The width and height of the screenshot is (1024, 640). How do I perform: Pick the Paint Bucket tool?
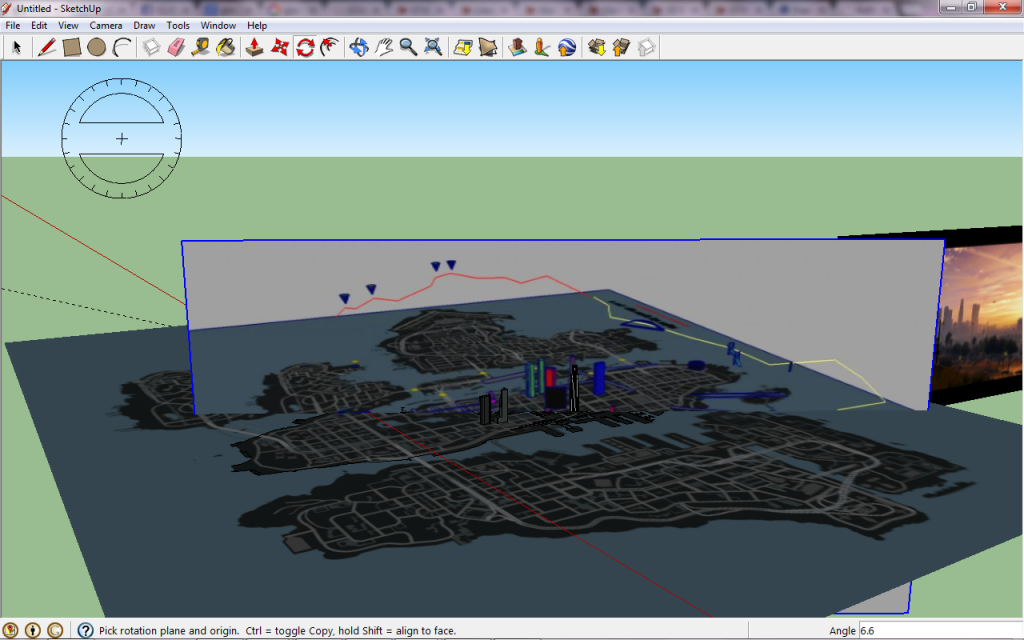(x=226, y=47)
